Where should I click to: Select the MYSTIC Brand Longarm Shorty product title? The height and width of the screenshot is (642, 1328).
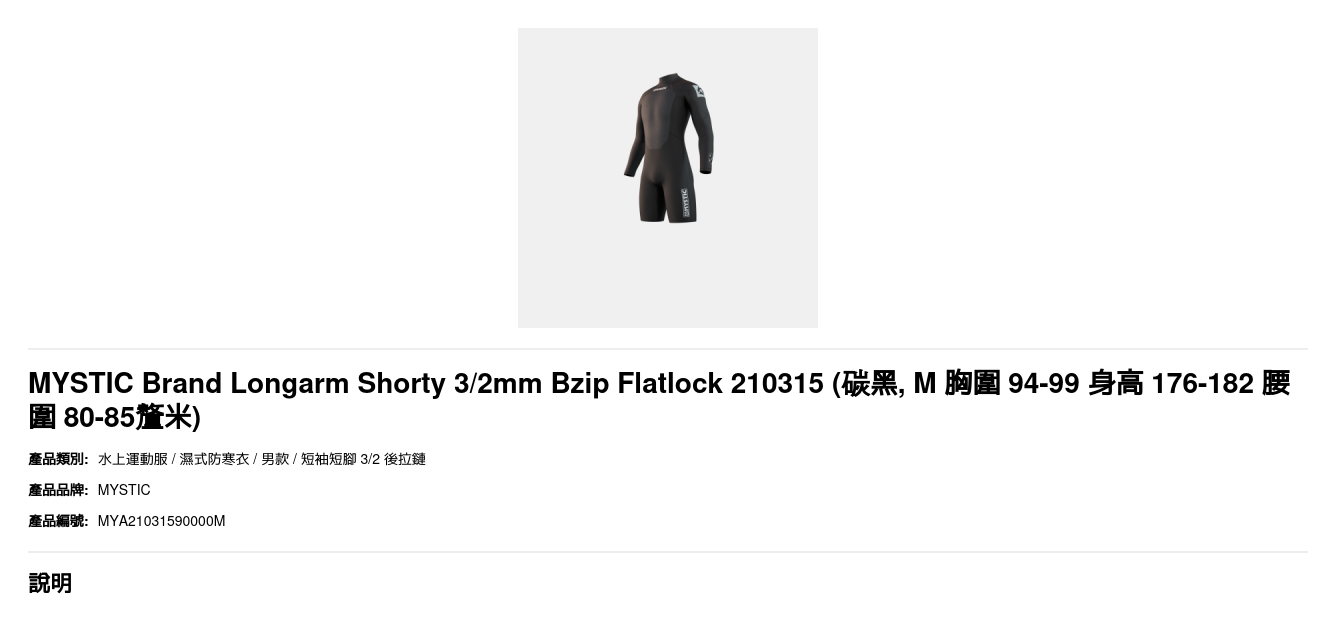659,399
